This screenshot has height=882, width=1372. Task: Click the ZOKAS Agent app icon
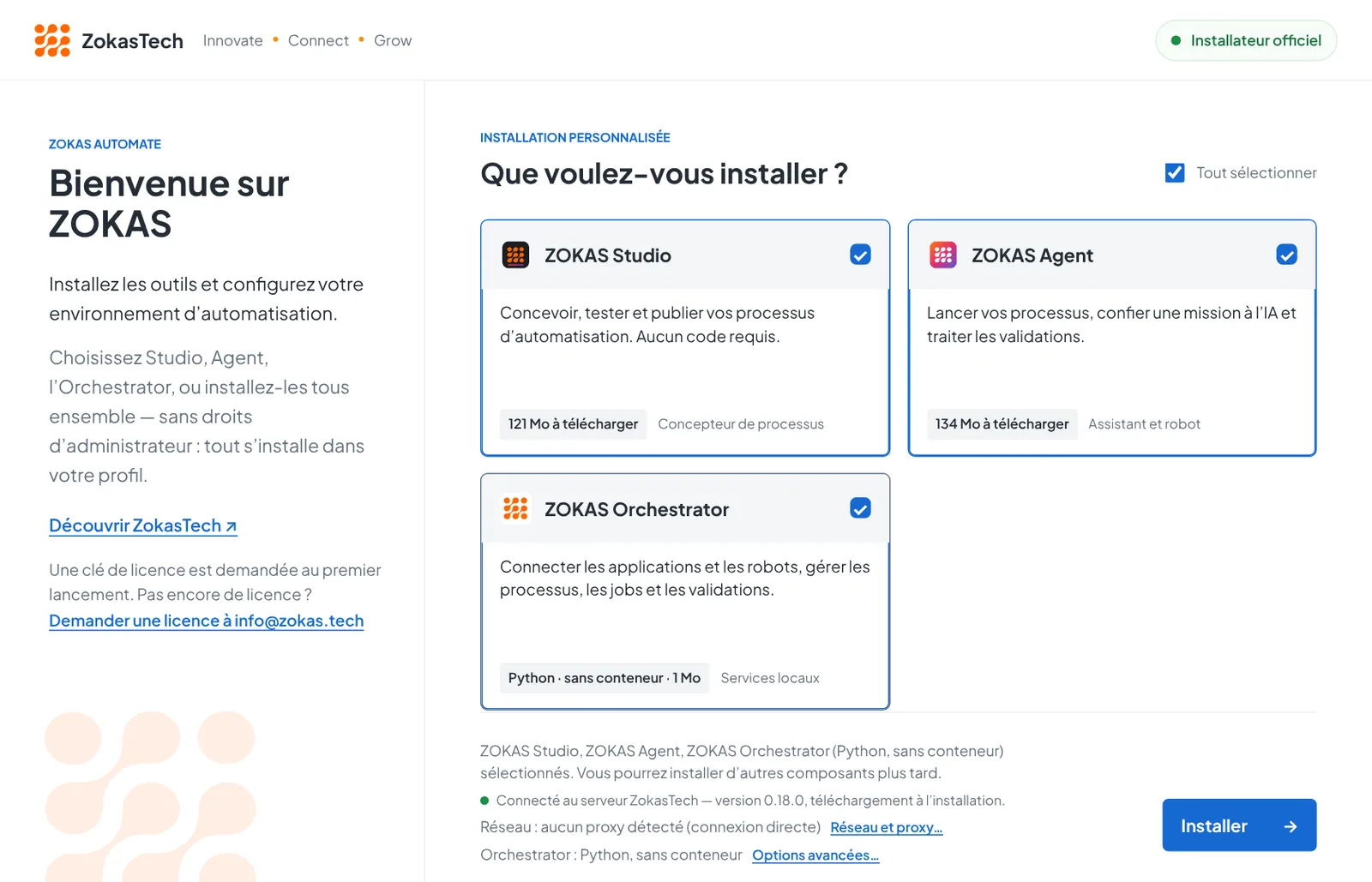coord(943,255)
